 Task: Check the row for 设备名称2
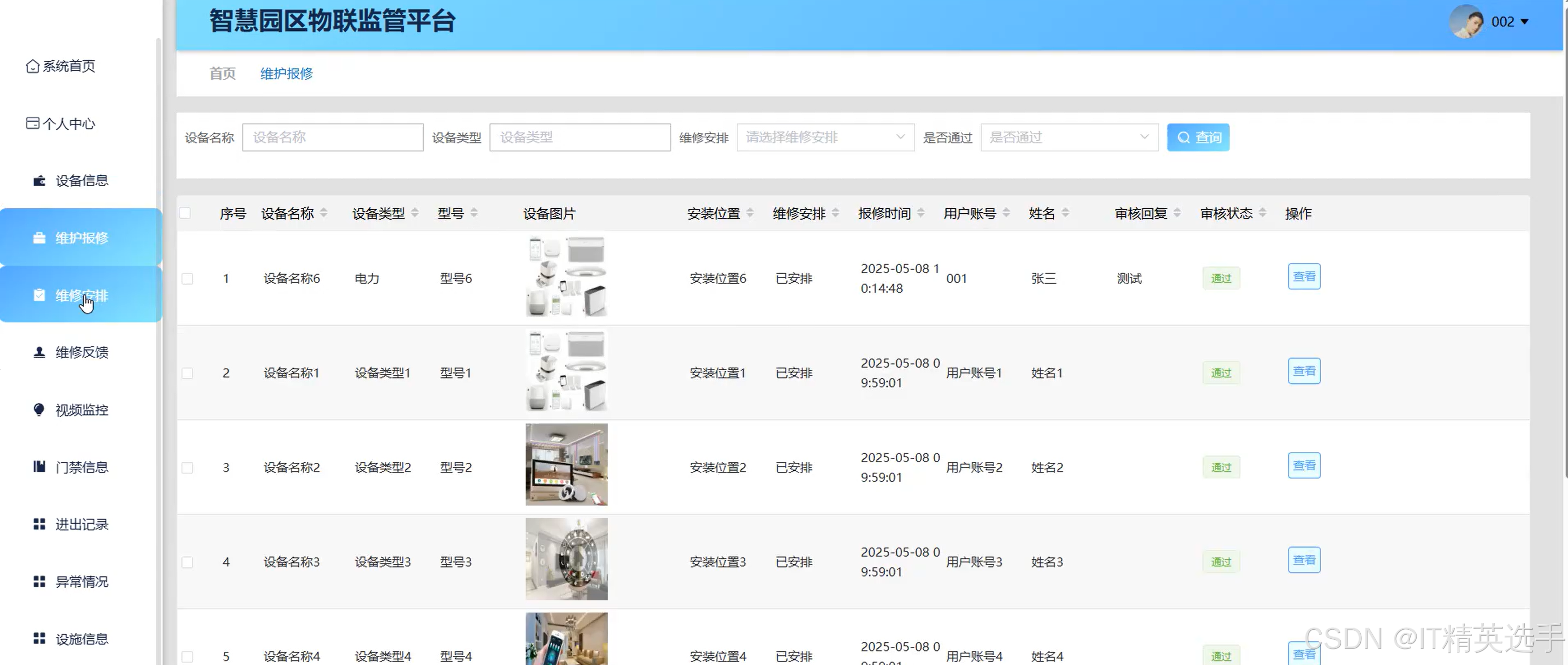(188, 468)
